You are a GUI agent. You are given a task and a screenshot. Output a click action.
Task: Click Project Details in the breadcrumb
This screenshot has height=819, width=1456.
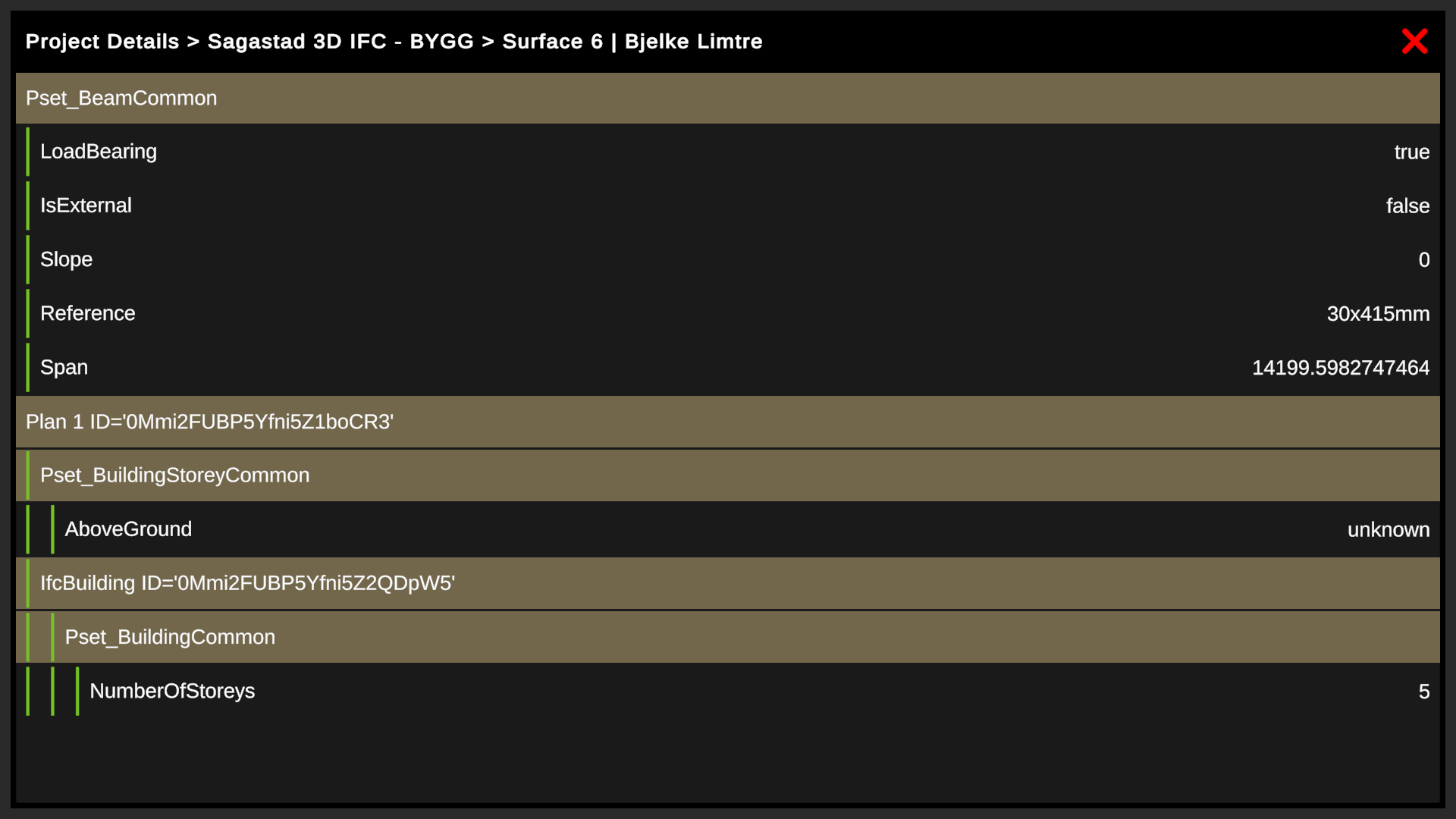(102, 42)
